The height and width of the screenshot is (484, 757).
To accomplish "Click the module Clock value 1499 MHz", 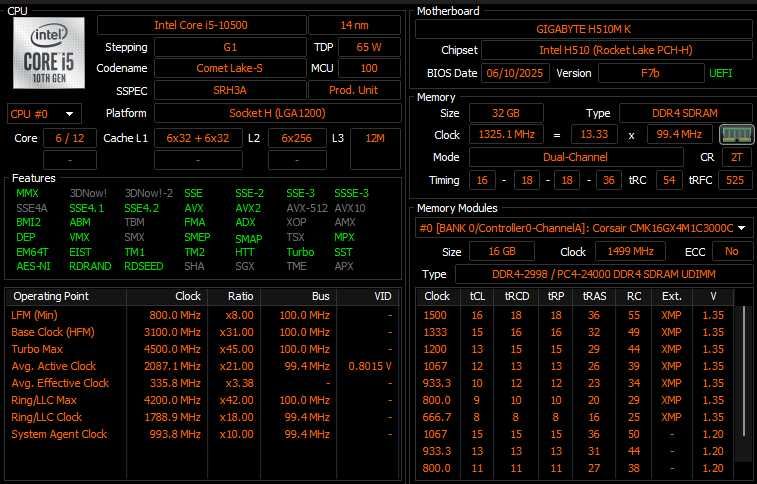I will click(x=631, y=252).
